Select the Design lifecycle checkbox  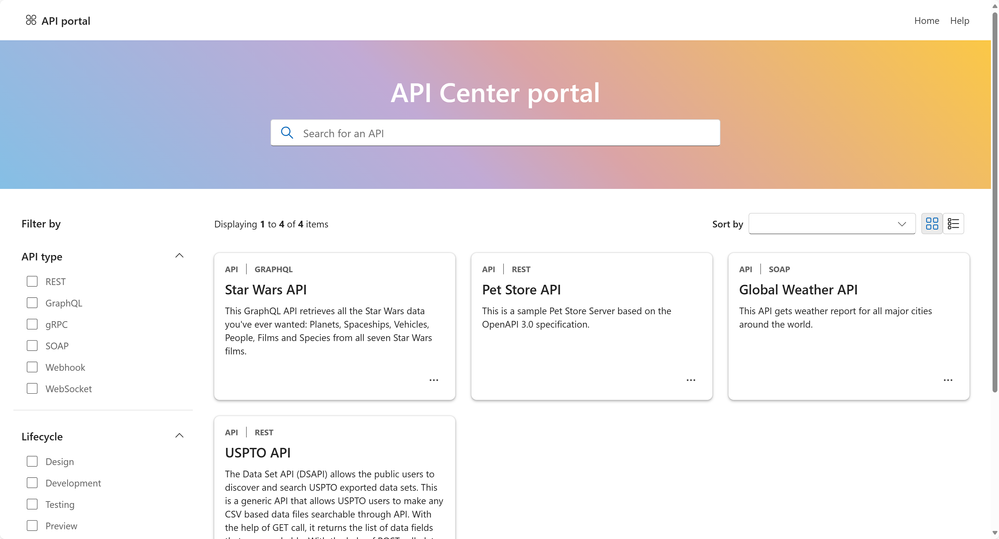tap(32, 462)
